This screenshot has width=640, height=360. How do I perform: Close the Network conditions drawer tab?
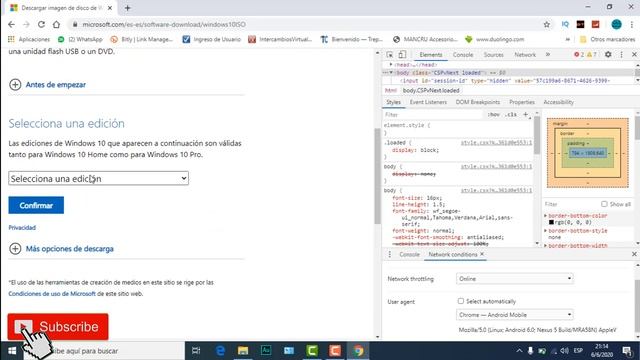482,254
